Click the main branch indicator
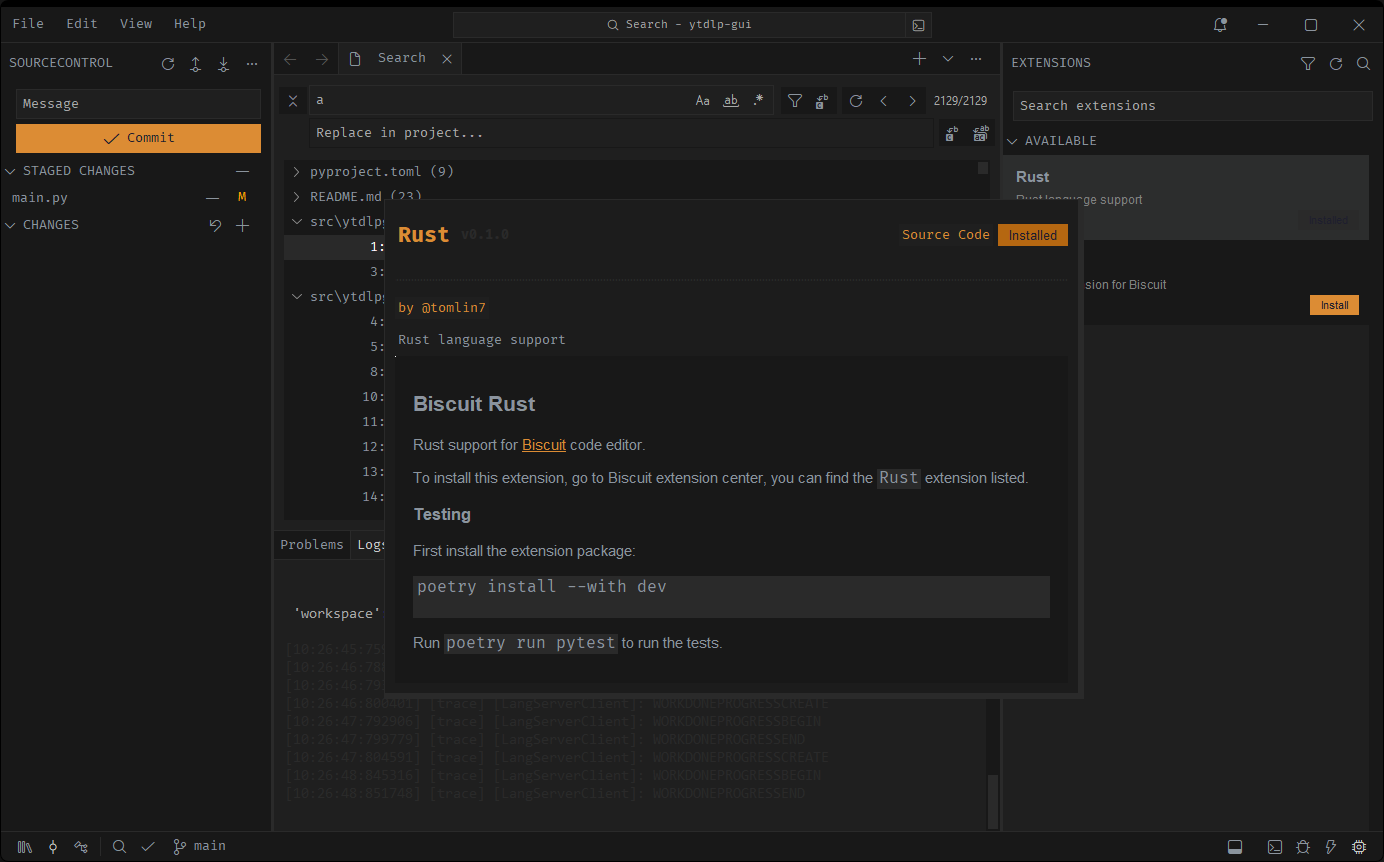Image resolution: width=1384 pixels, height=862 pixels. 199,846
